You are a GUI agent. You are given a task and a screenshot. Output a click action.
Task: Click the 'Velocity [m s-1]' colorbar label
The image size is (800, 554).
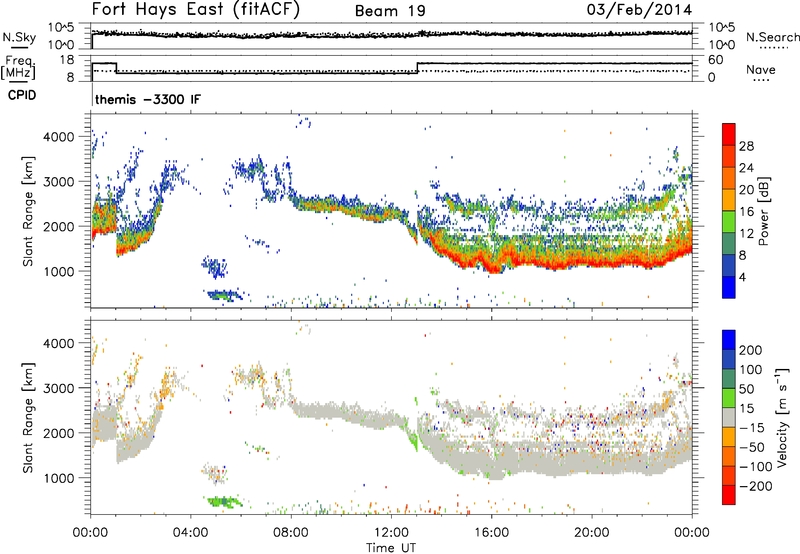coord(781,417)
